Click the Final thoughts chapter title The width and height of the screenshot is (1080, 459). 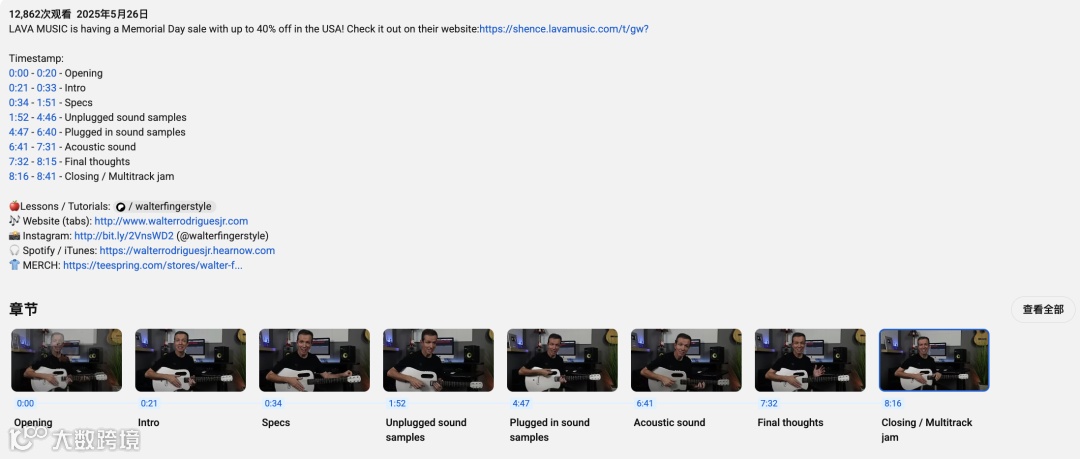coord(790,422)
